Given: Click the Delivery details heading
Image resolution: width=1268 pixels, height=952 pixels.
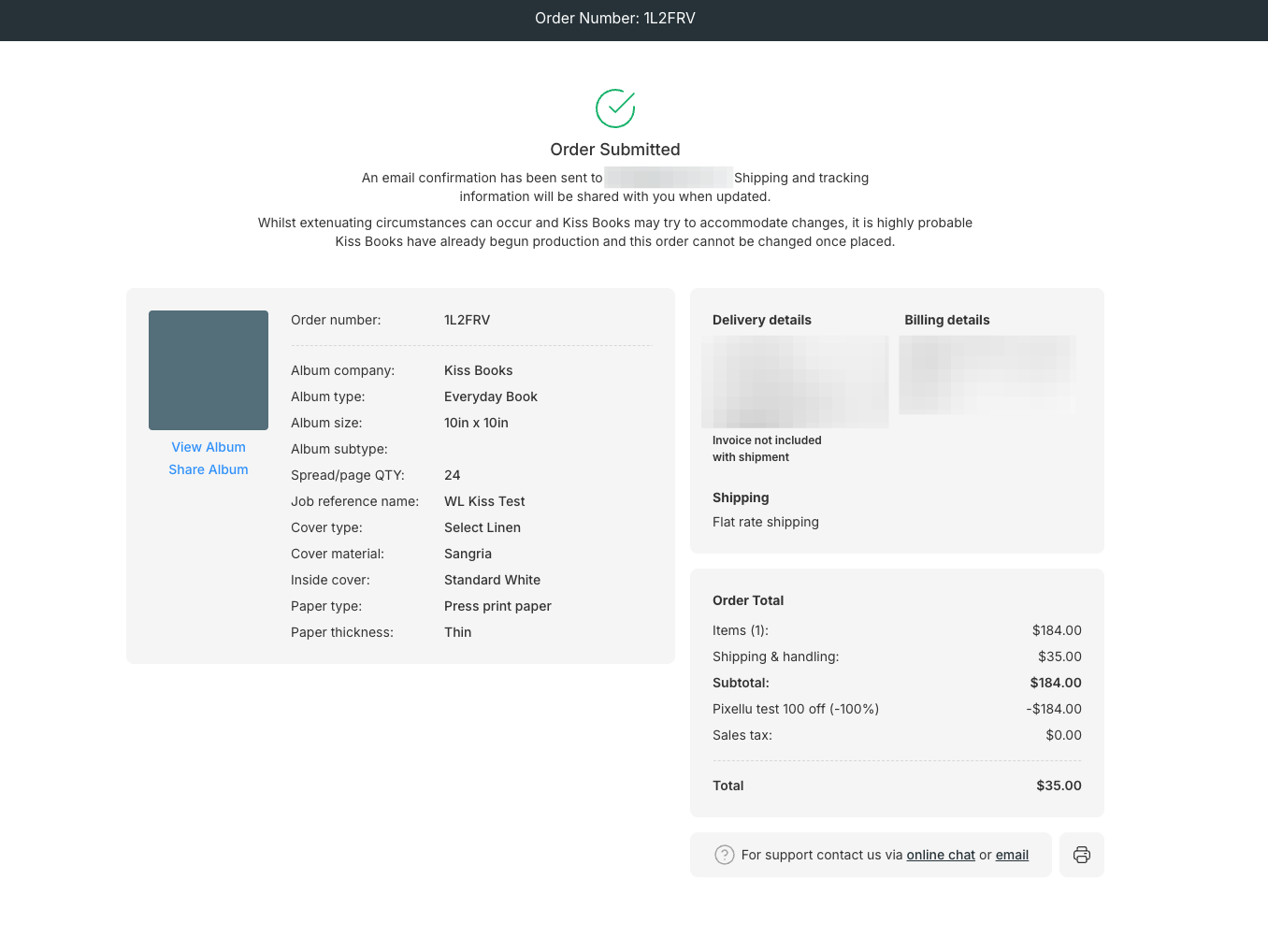Looking at the screenshot, I should pos(762,320).
